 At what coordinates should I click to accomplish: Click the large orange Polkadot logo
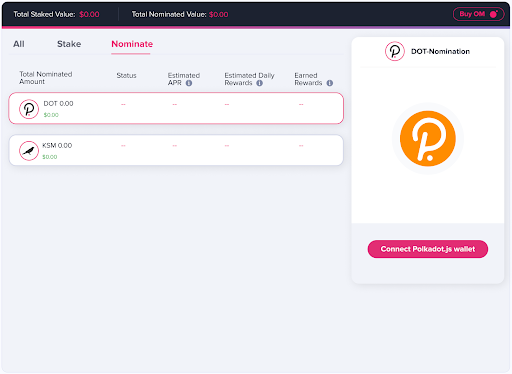(428, 139)
